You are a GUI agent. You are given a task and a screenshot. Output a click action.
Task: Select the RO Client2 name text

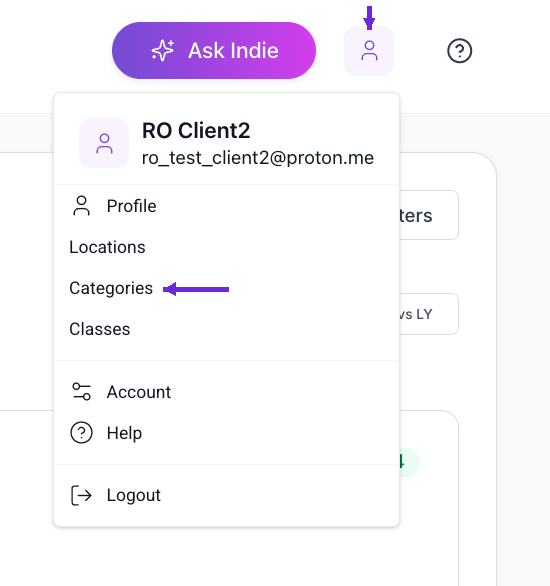(x=196, y=130)
